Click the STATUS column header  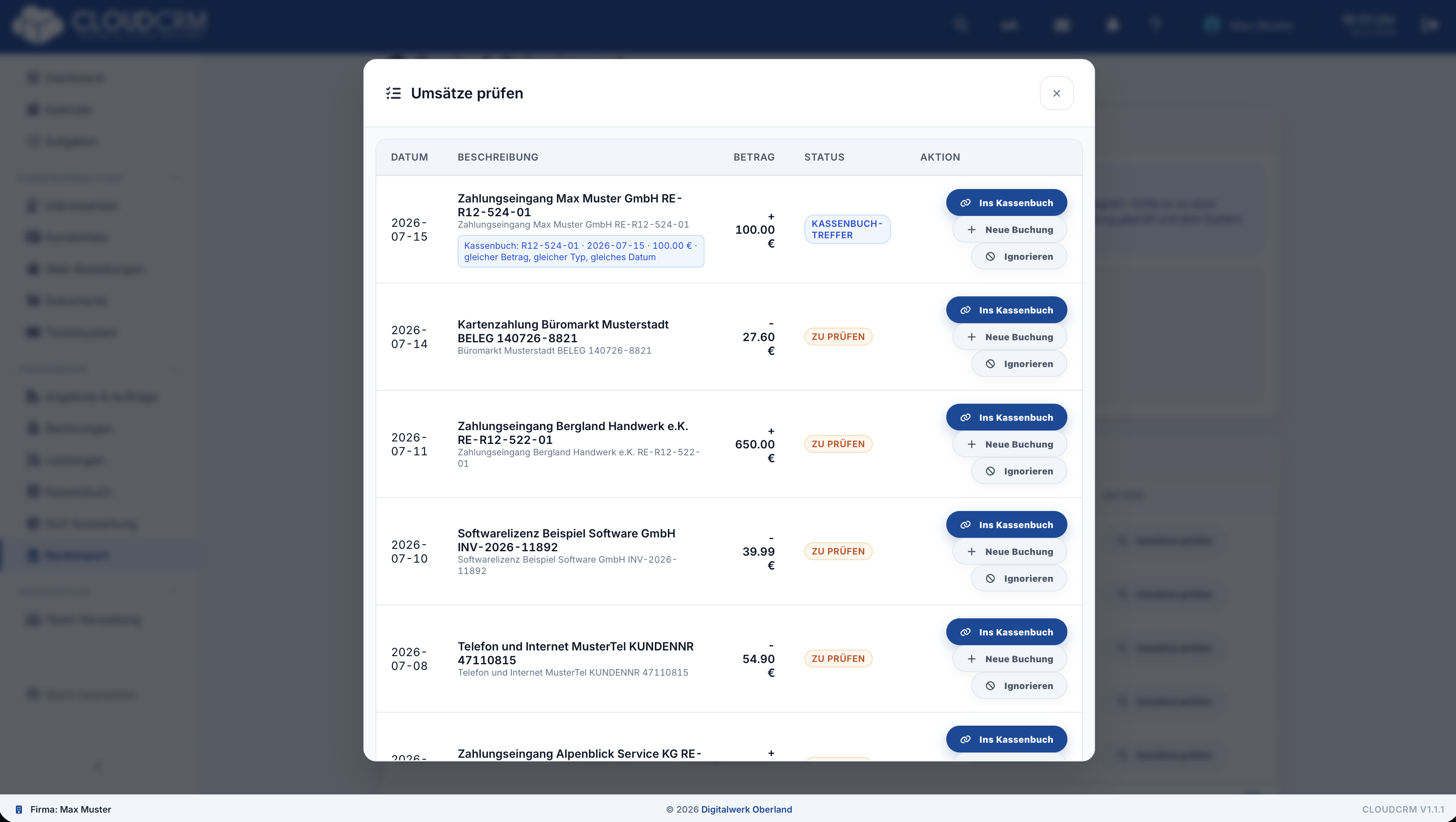pyautogui.click(x=824, y=157)
